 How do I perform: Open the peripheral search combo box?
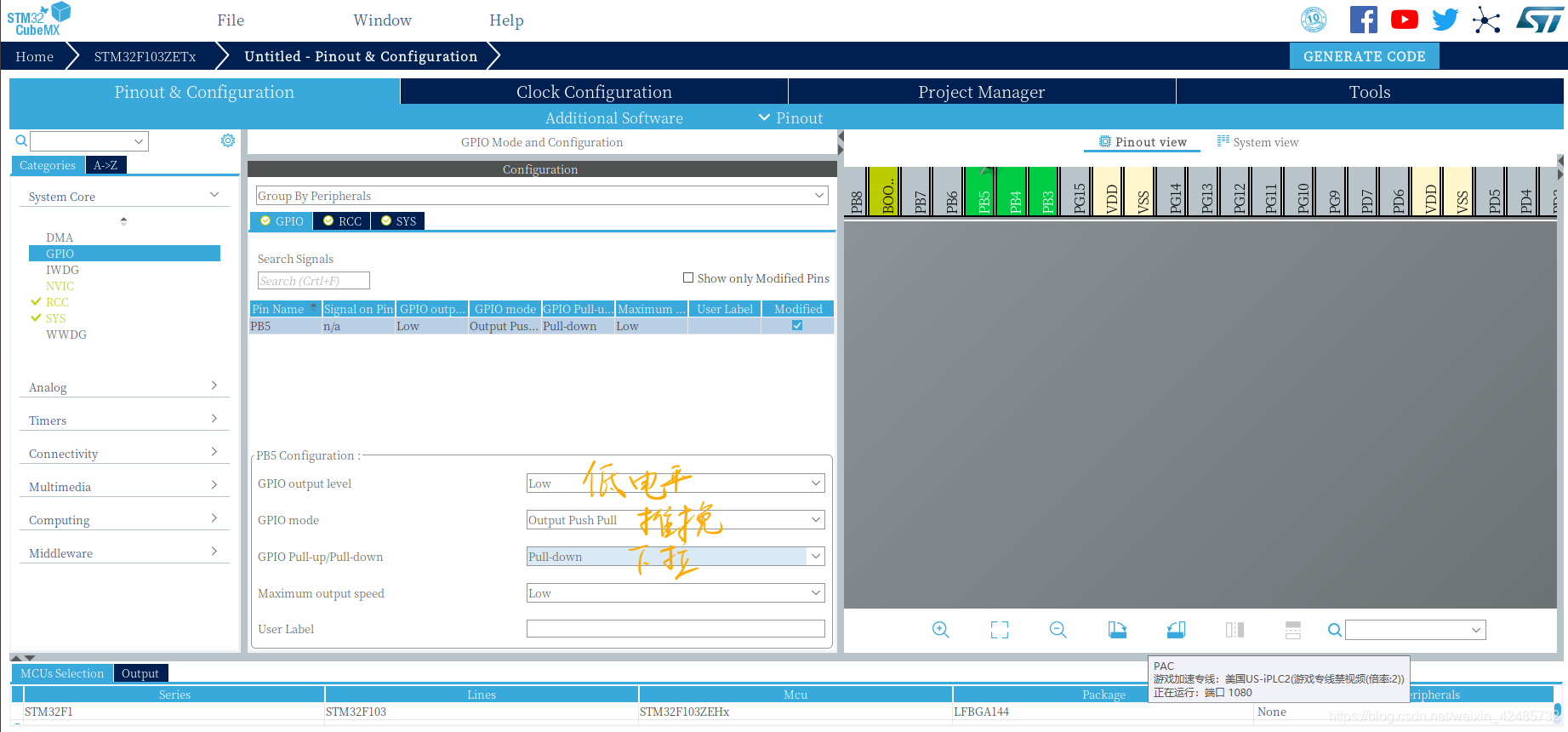(89, 141)
